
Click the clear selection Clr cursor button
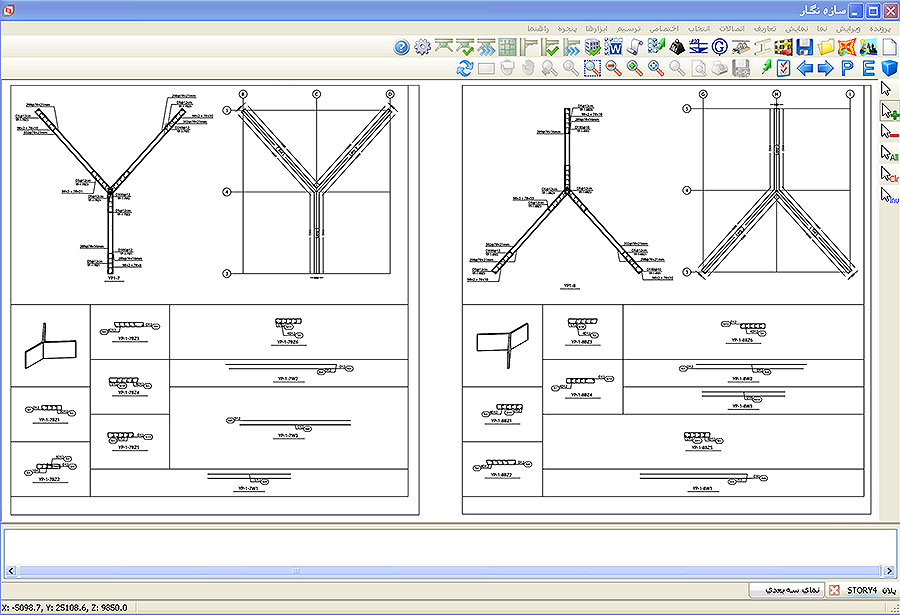pos(888,176)
